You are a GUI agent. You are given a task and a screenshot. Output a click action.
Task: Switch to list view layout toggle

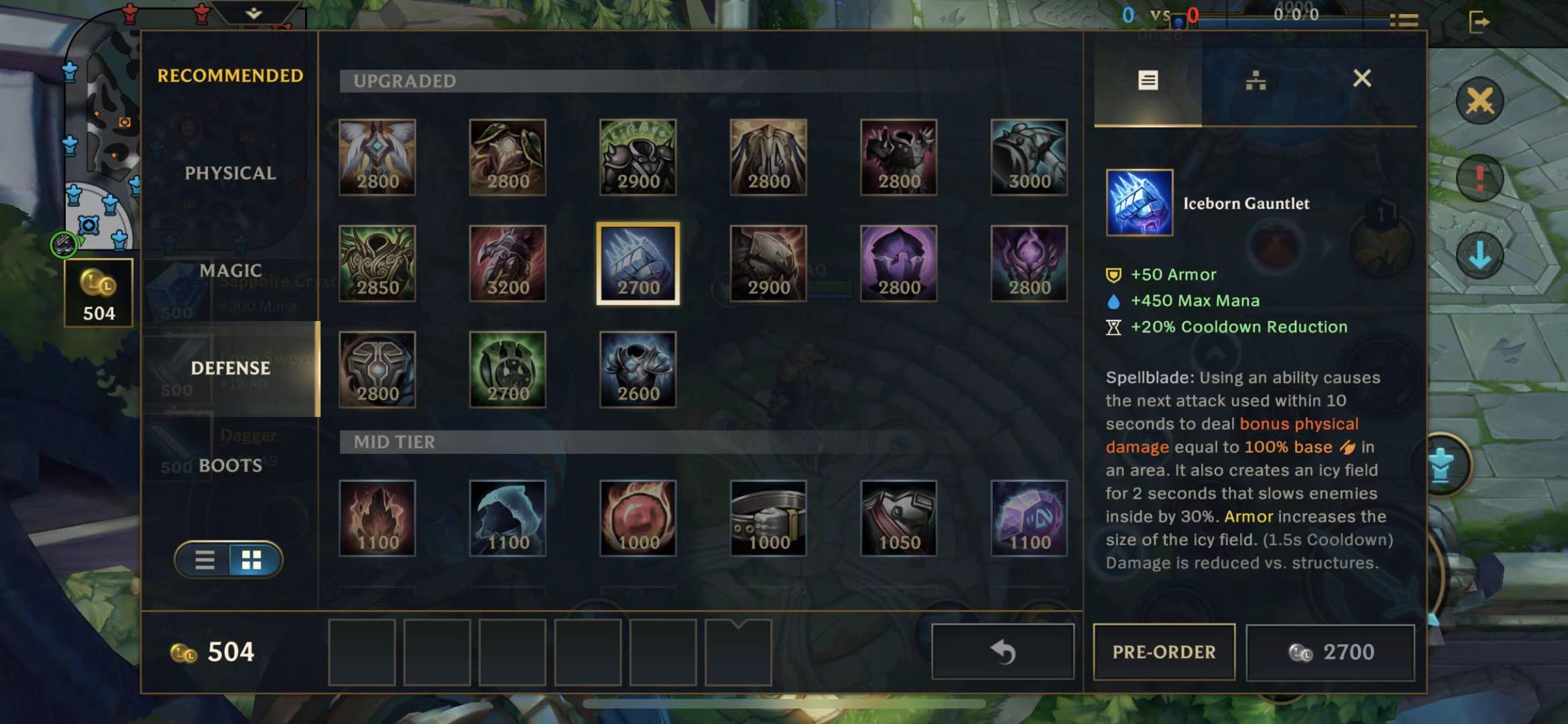tap(204, 560)
